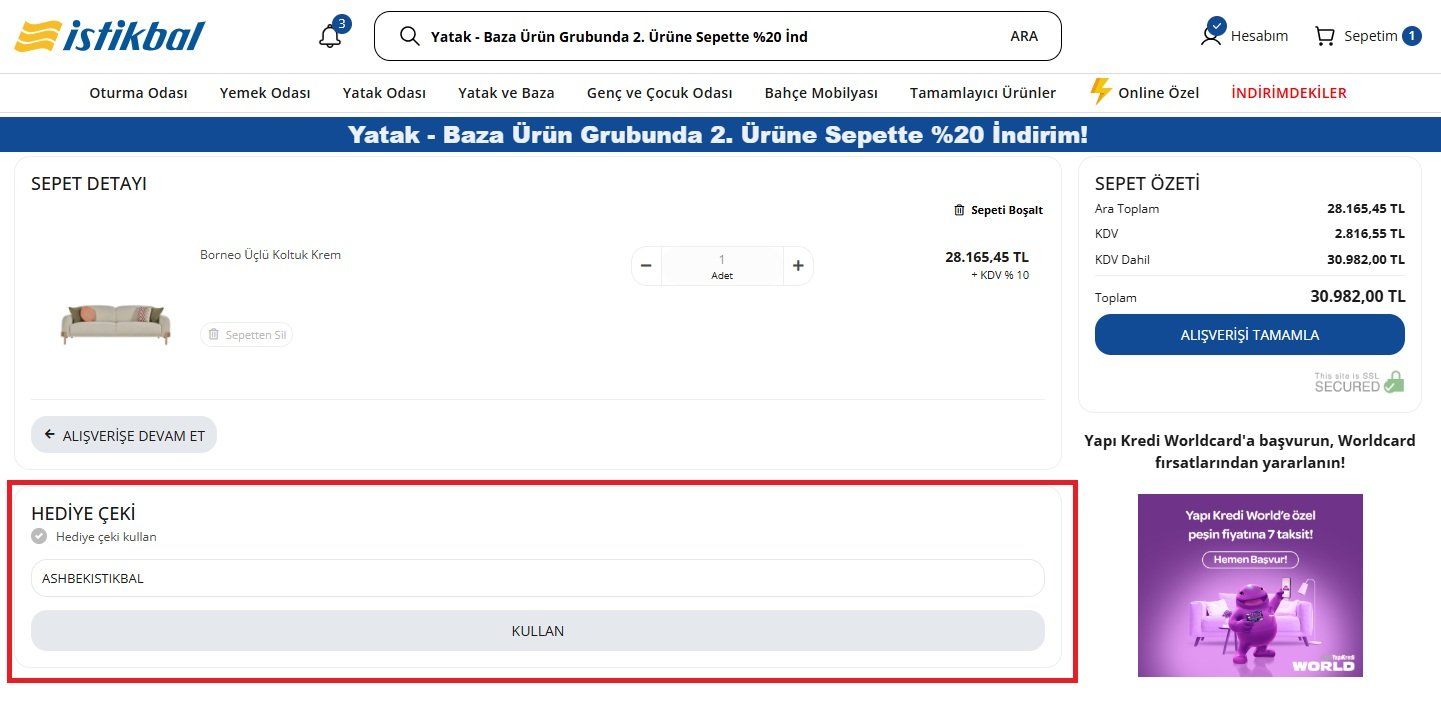1441x708 pixels.
Task: Open the shopping cart icon
Action: click(x=1325, y=36)
